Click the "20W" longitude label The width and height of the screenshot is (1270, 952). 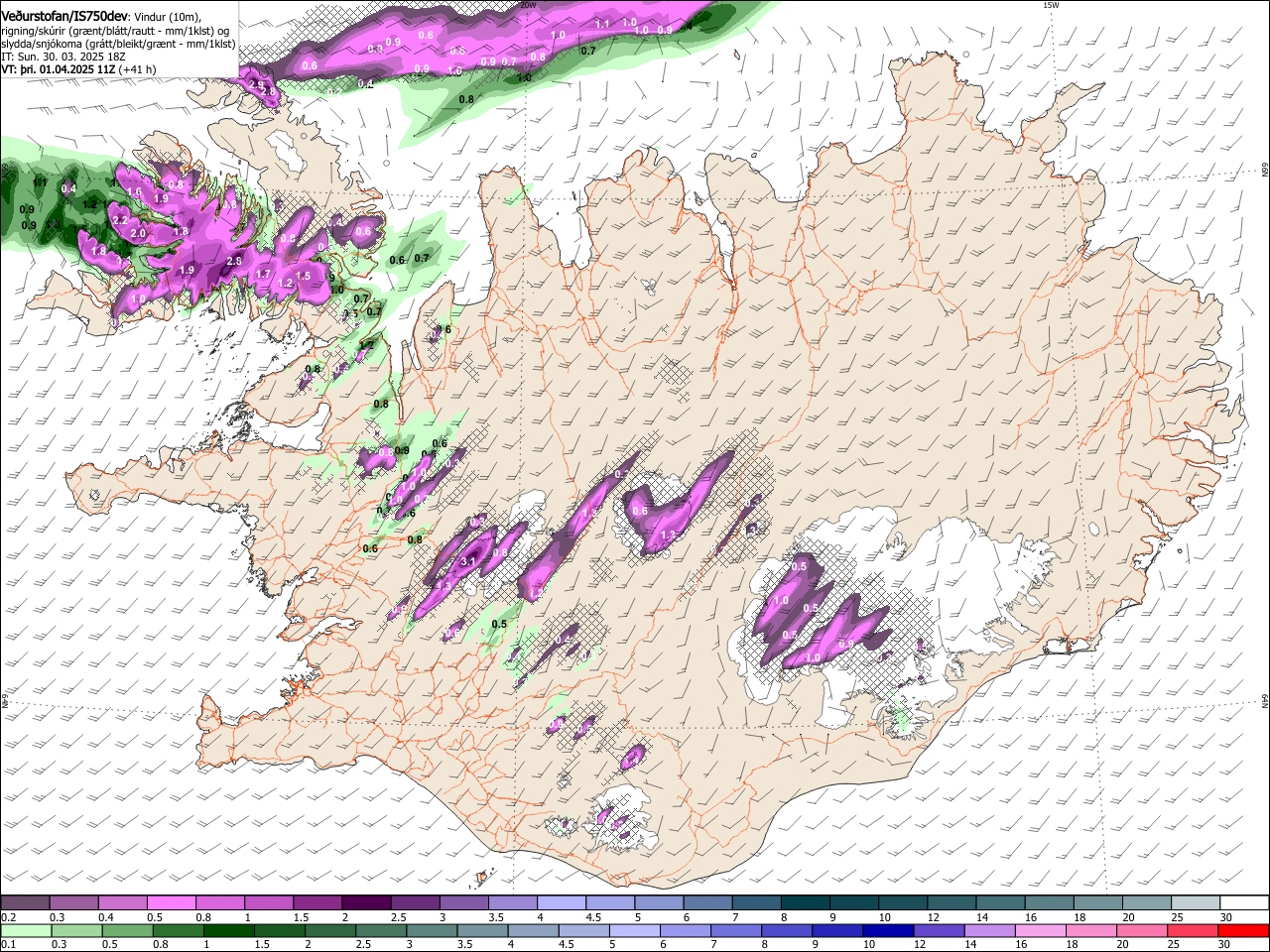528,5
